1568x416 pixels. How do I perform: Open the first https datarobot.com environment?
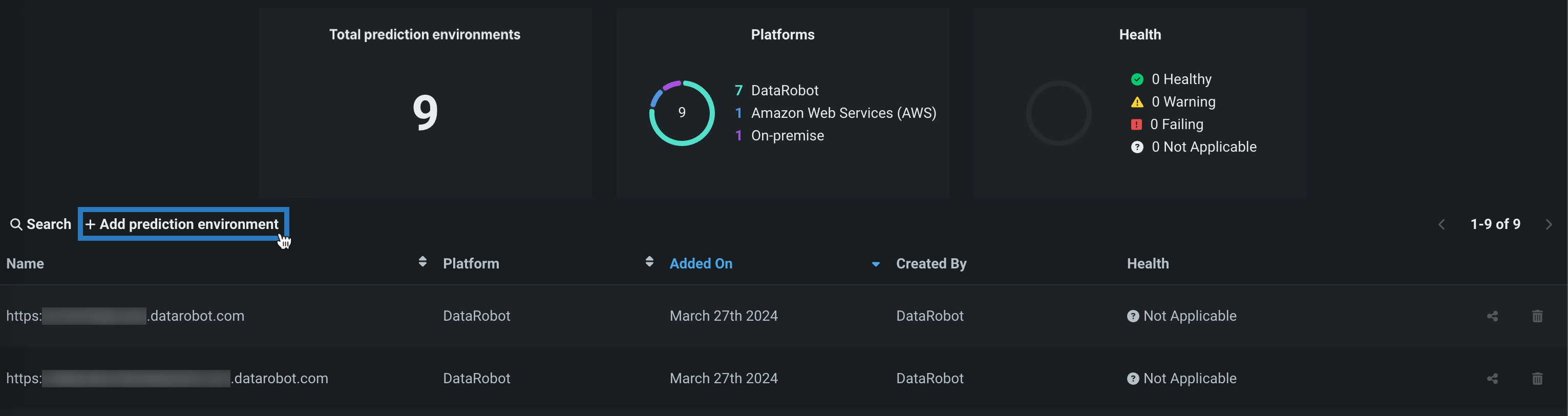pos(125,316)
